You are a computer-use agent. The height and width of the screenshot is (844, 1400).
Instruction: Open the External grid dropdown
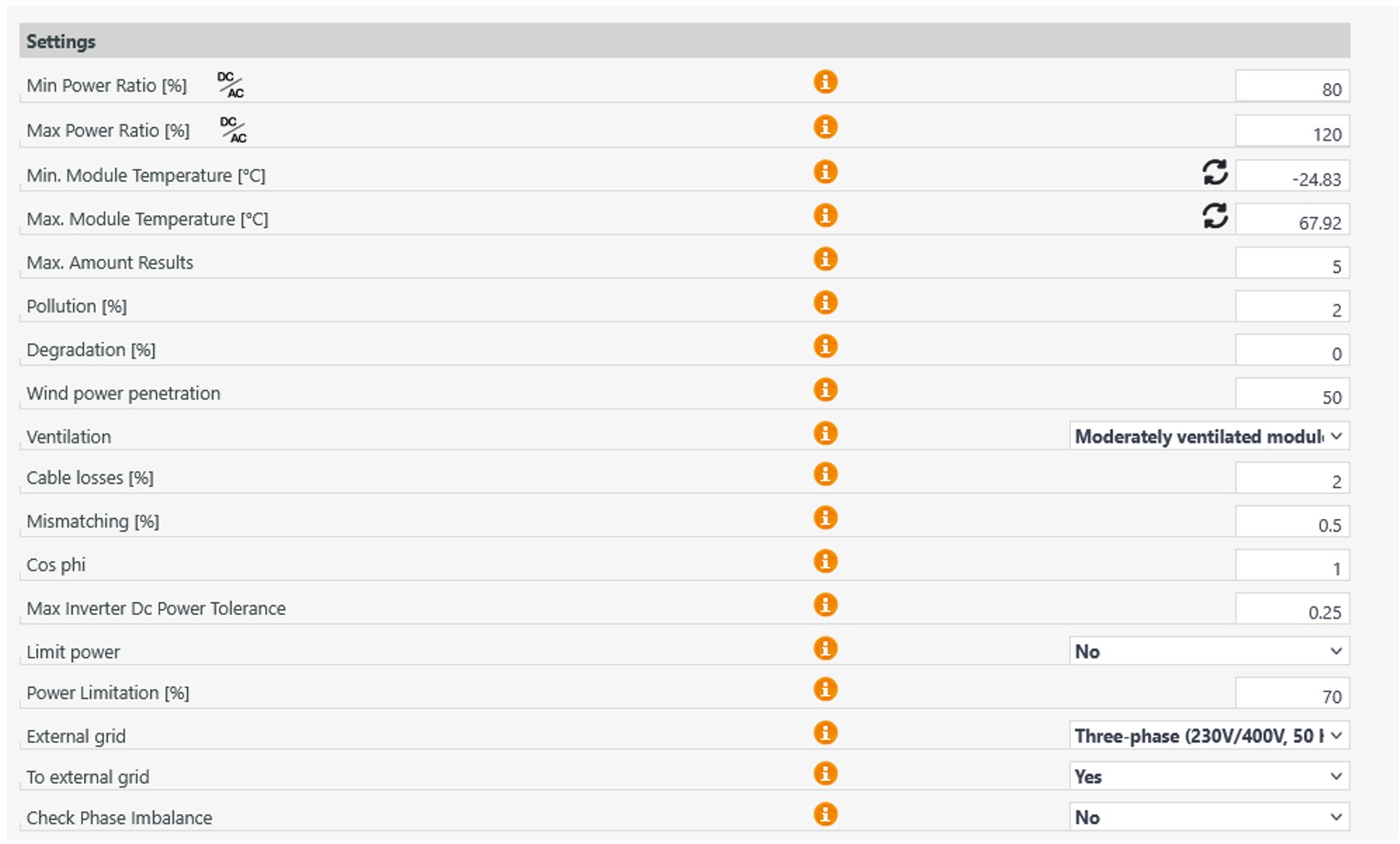pyautogui.click(x=1208, y=736)
